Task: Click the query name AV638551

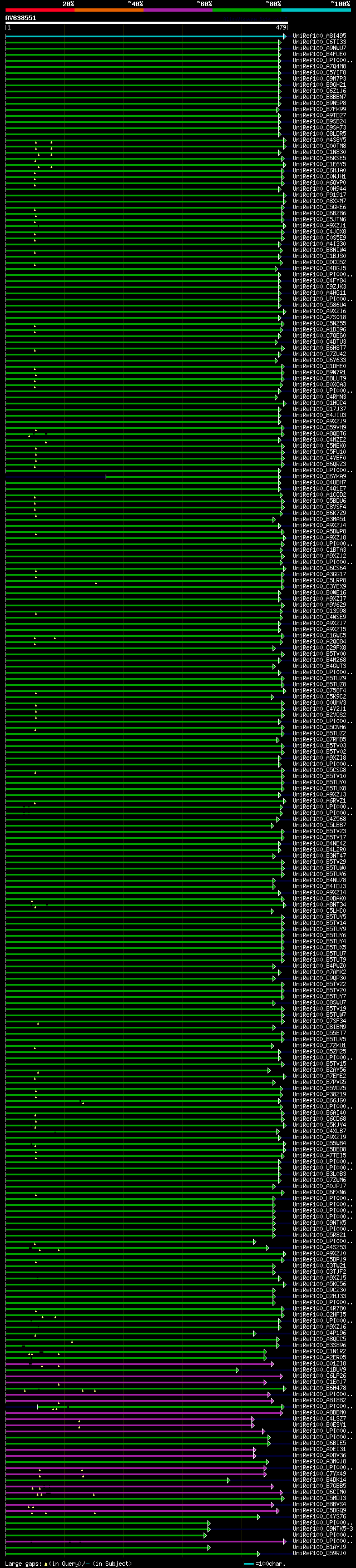Action: (21, 18)
